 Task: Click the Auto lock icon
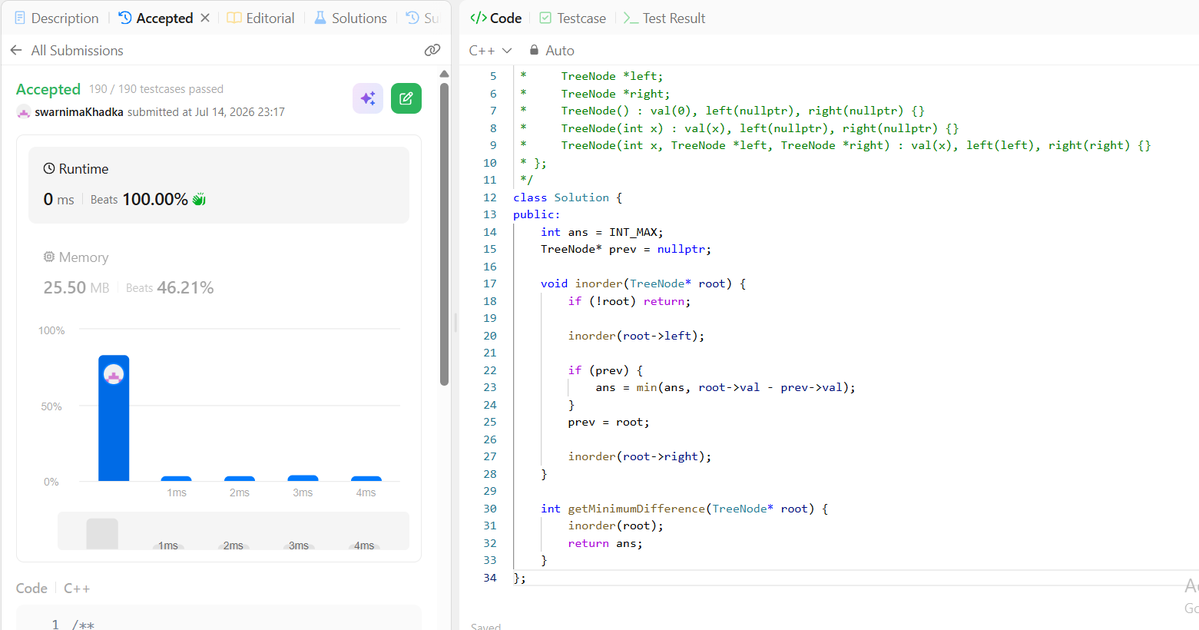click(x=534, y=50)
